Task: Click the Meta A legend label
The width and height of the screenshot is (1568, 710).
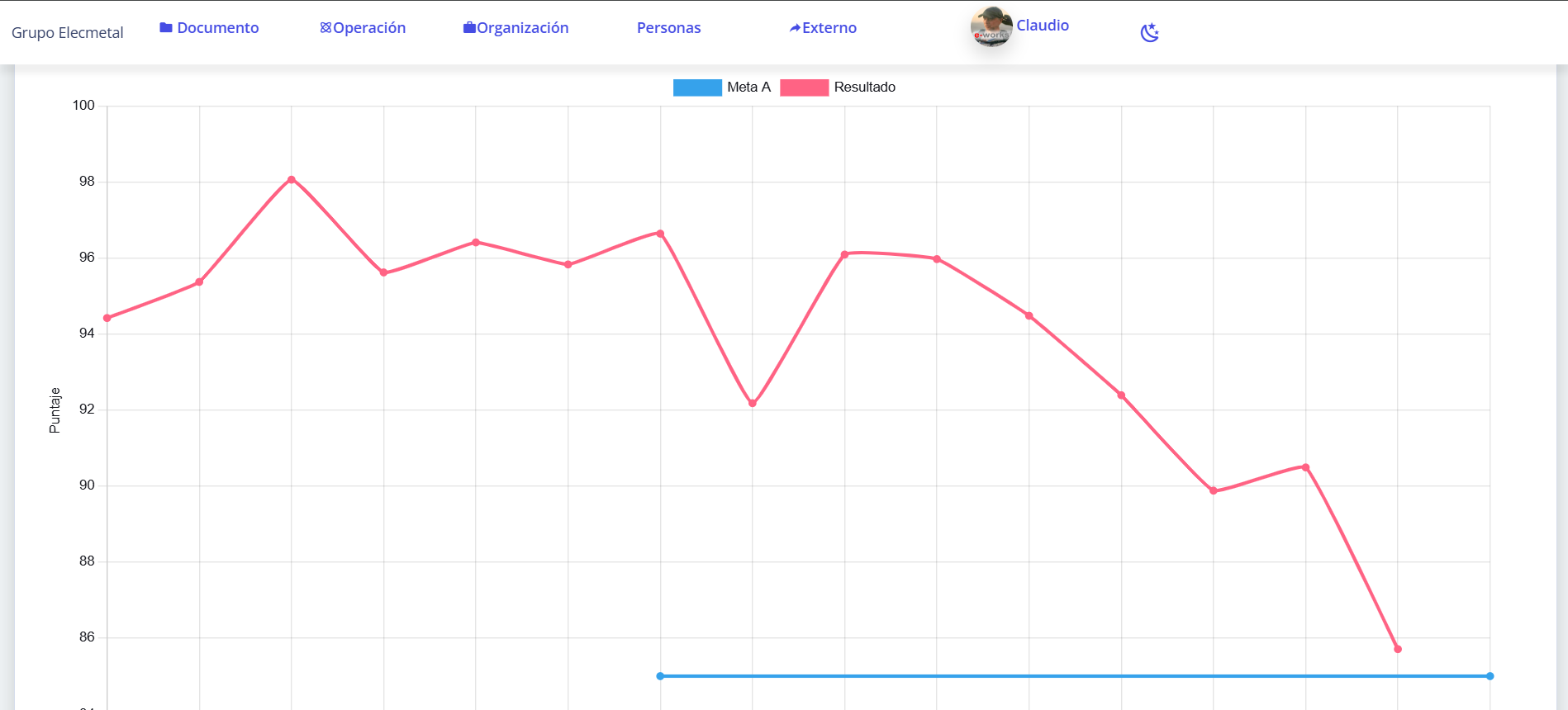Action: [748, 87]
